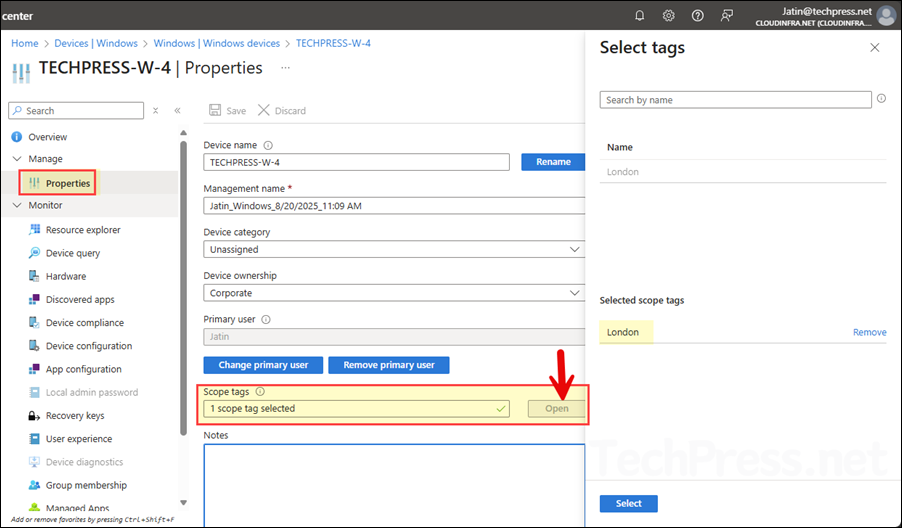Click the User experience icon
Image resolution: width=902 pixels, height=528 pixels.
point(35,438)
